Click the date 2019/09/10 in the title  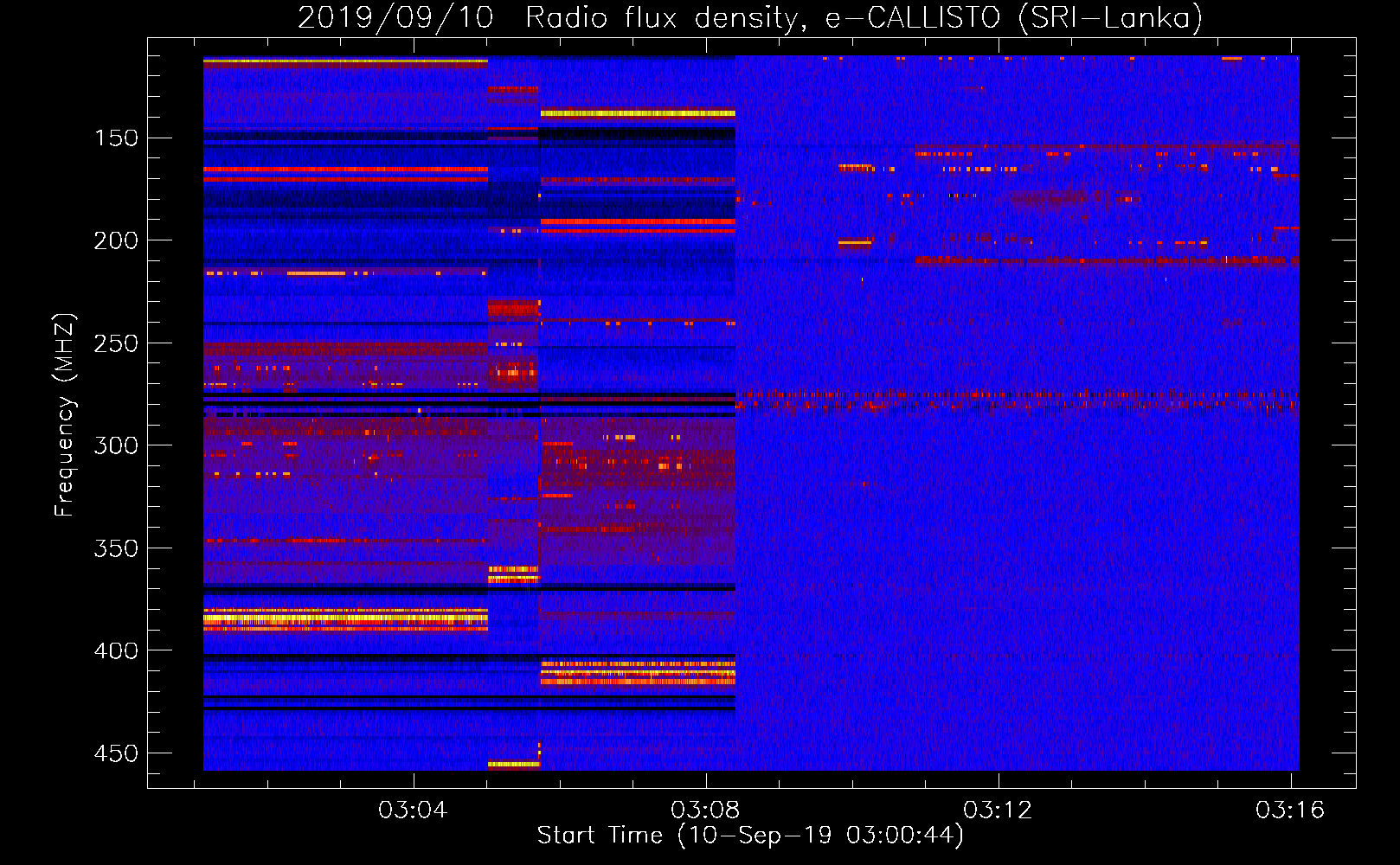point(395,17)
